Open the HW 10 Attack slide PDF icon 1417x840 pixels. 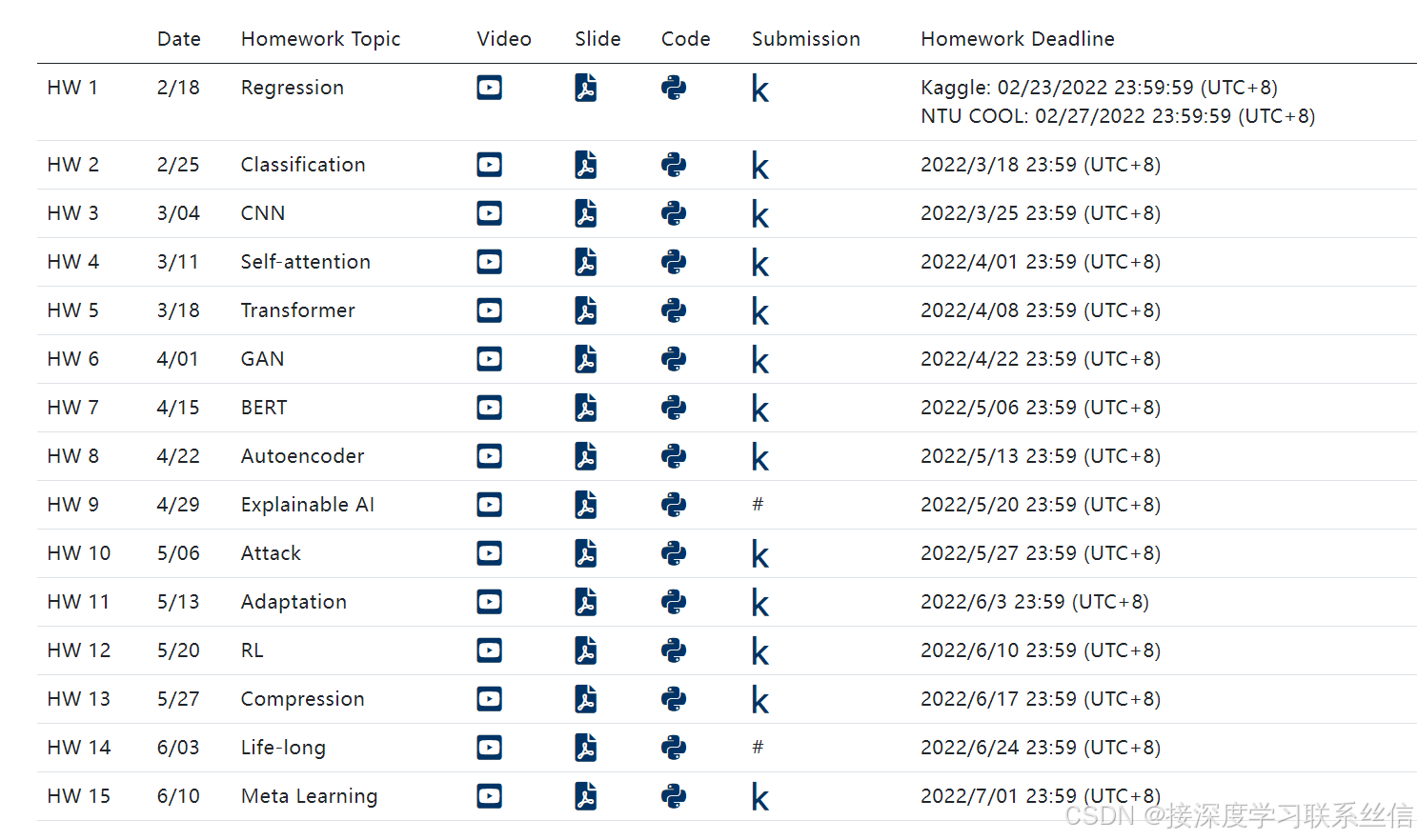(x=586, y=553)
